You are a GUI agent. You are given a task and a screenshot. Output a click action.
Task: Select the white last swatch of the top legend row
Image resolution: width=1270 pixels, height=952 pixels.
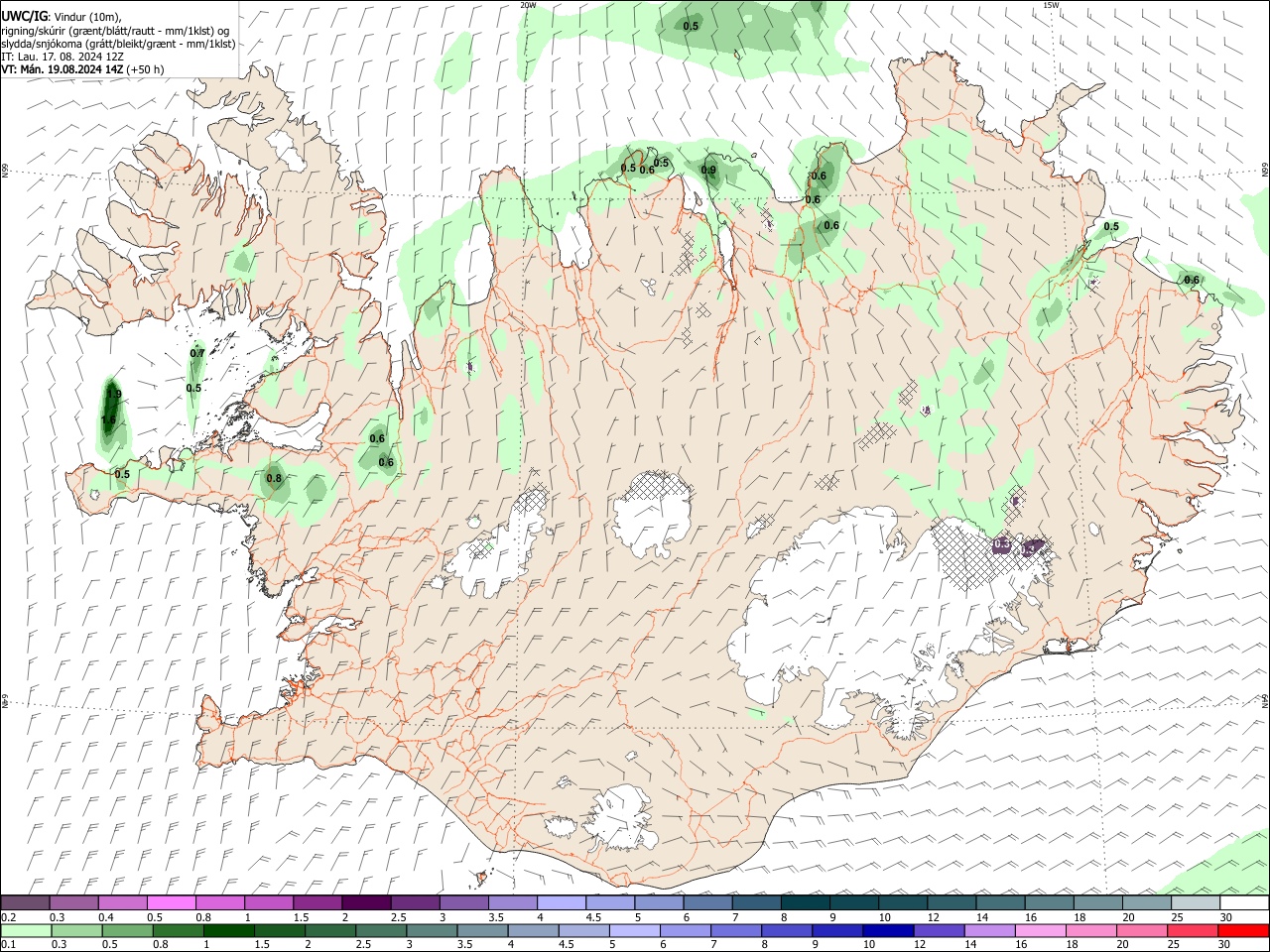tap(1244, 903)
